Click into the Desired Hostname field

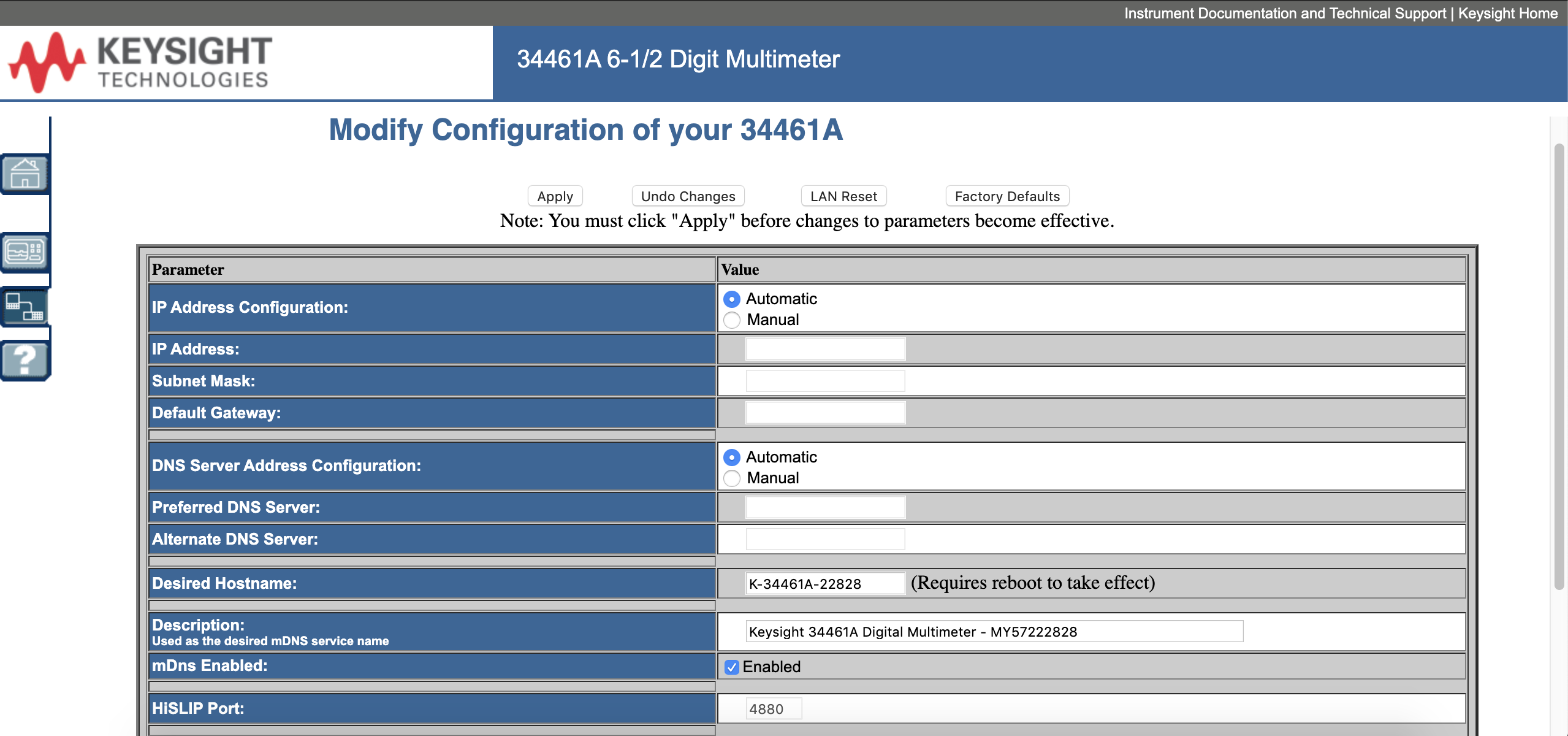coord(824,583)
